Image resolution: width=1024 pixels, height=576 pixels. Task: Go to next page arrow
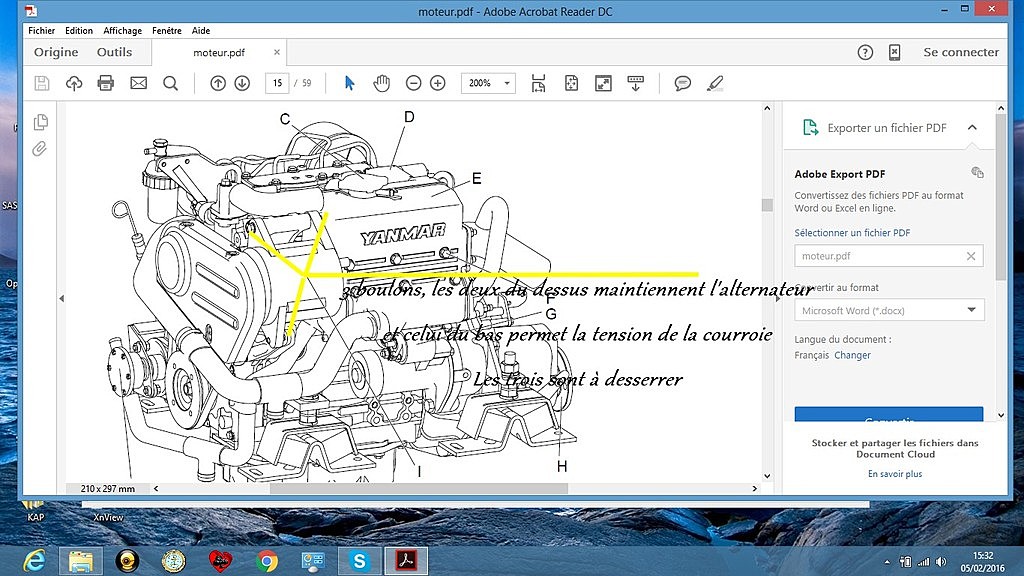(x=242, y=83)
